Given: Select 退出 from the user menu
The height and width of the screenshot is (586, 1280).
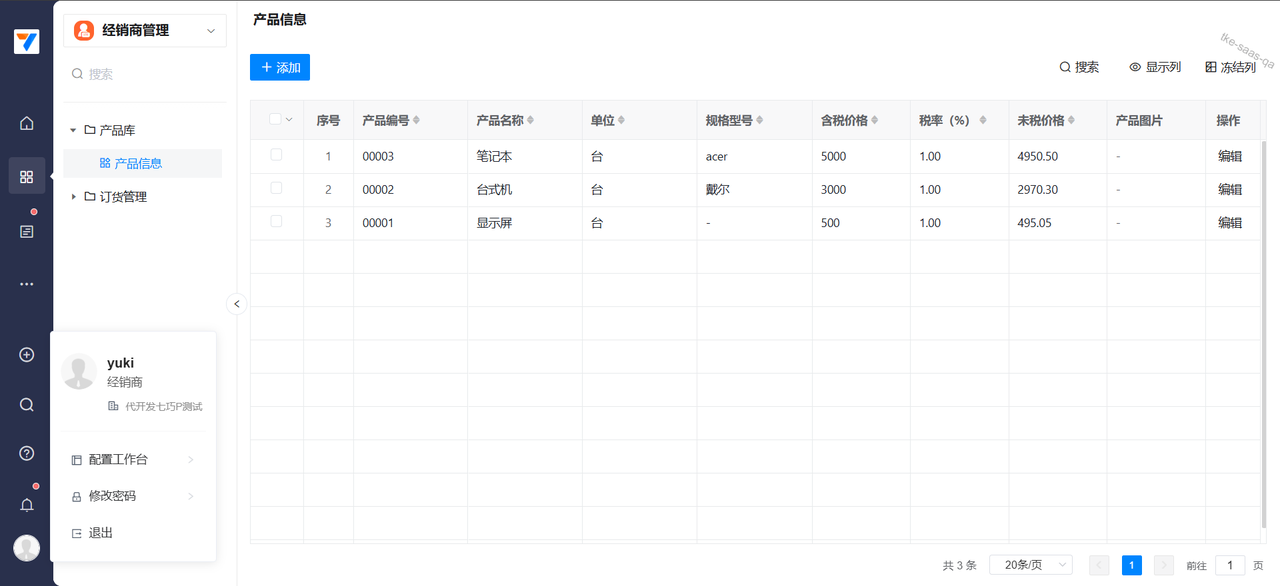Looking at the screenshot, I should 101,533.
